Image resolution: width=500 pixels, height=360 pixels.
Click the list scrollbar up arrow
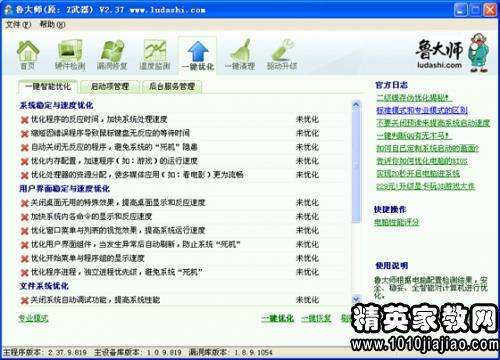coord(356,105)
